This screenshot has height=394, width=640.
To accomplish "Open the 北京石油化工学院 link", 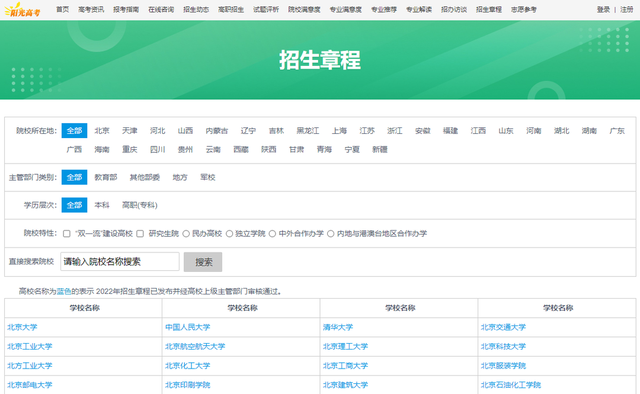I will click(x=511, y=385).
